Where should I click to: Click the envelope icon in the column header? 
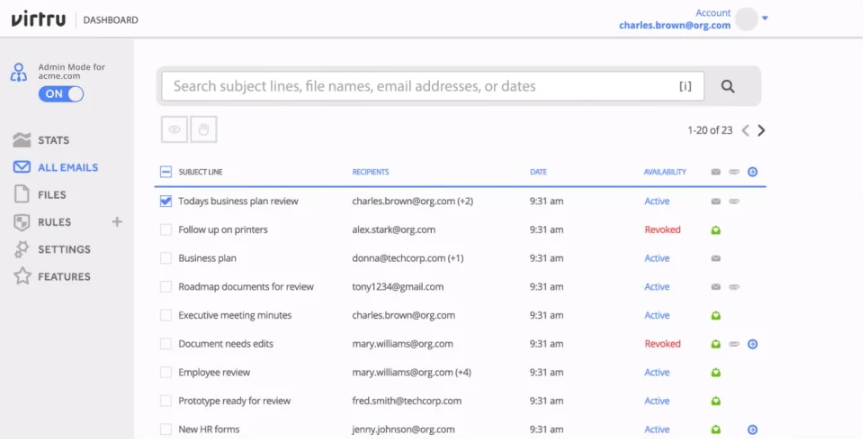pos(715,172)
